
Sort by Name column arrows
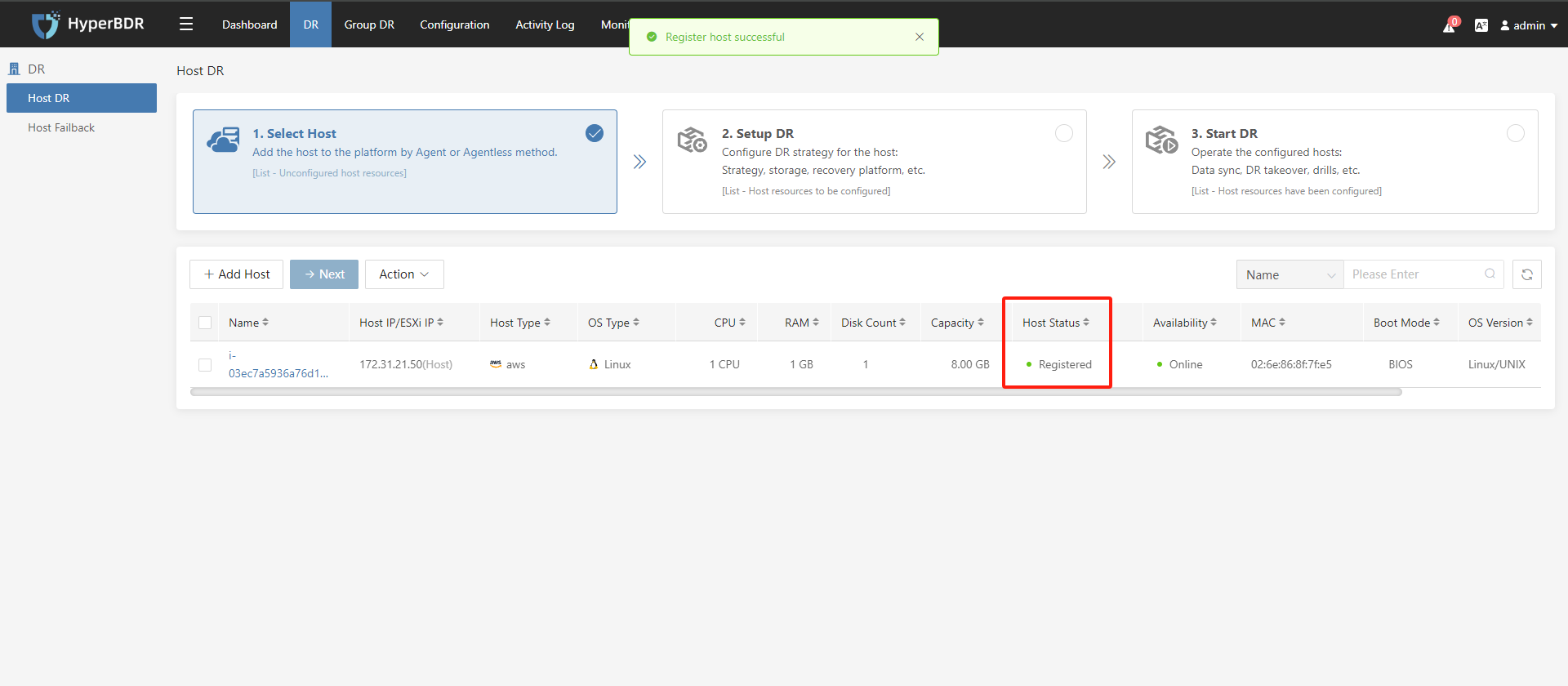pyautogui.click(x=265, y=323)
